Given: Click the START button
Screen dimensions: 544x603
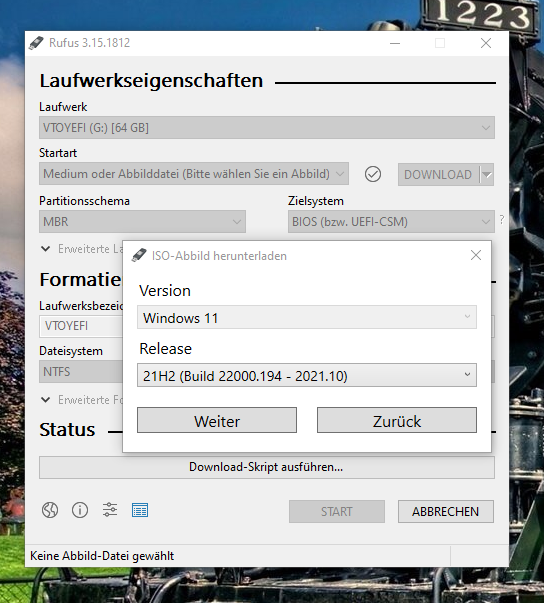Looking at the screenshot, I should pos(337,511).
